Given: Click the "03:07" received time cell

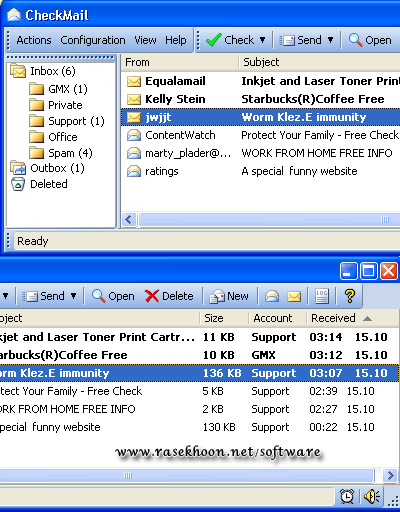Looking at the screenshot, I should pyautogui.click(x=326, y=373).
